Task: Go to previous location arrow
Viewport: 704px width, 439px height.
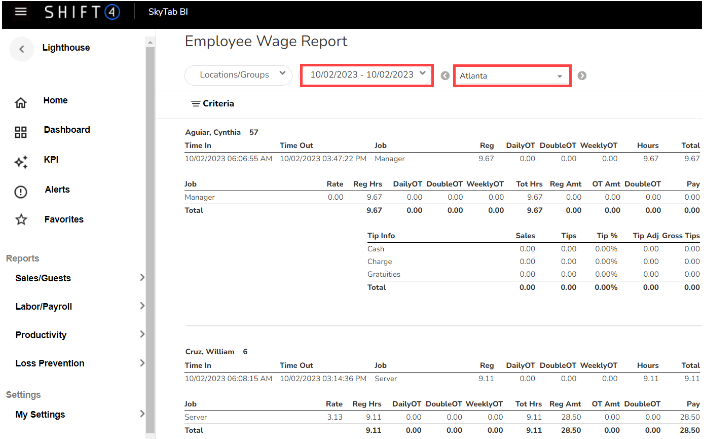Action: point(445,75)
